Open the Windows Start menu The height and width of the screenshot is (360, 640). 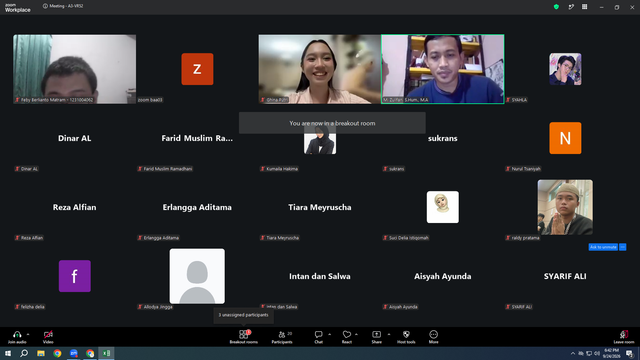click(x=8, y=353)
